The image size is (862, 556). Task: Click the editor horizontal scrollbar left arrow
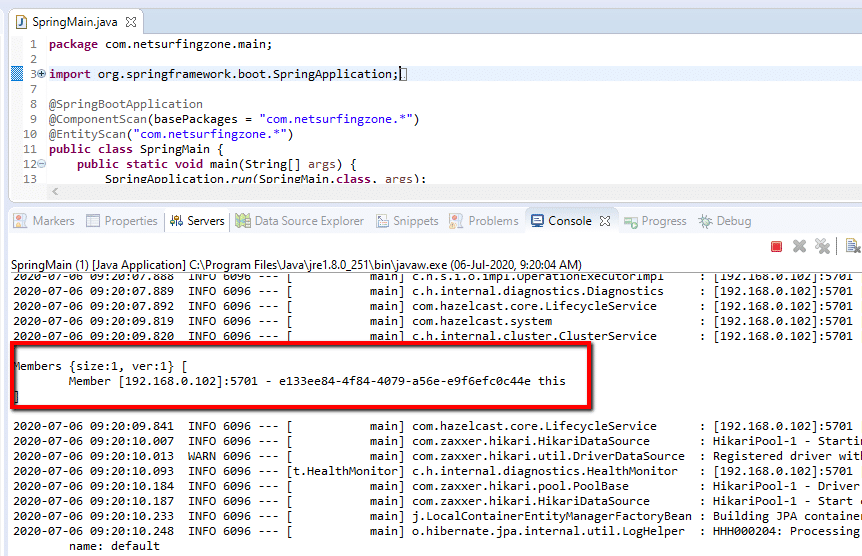click(x=54, y=192)
